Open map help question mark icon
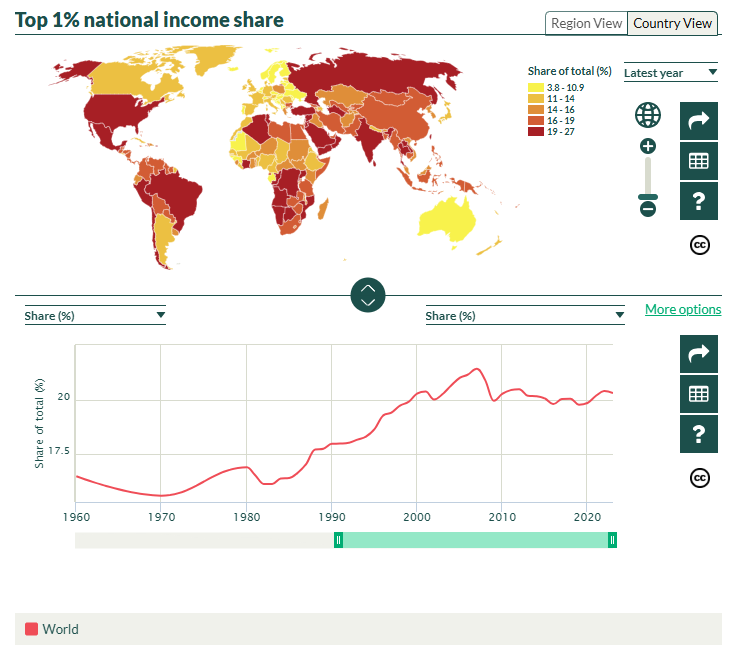The height and width of the screenshot is (658, 736). point(698,201)
